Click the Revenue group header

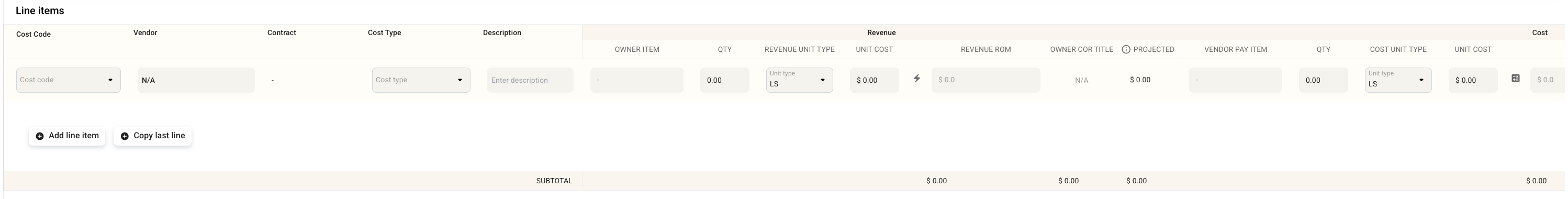[x=881, y=33]
